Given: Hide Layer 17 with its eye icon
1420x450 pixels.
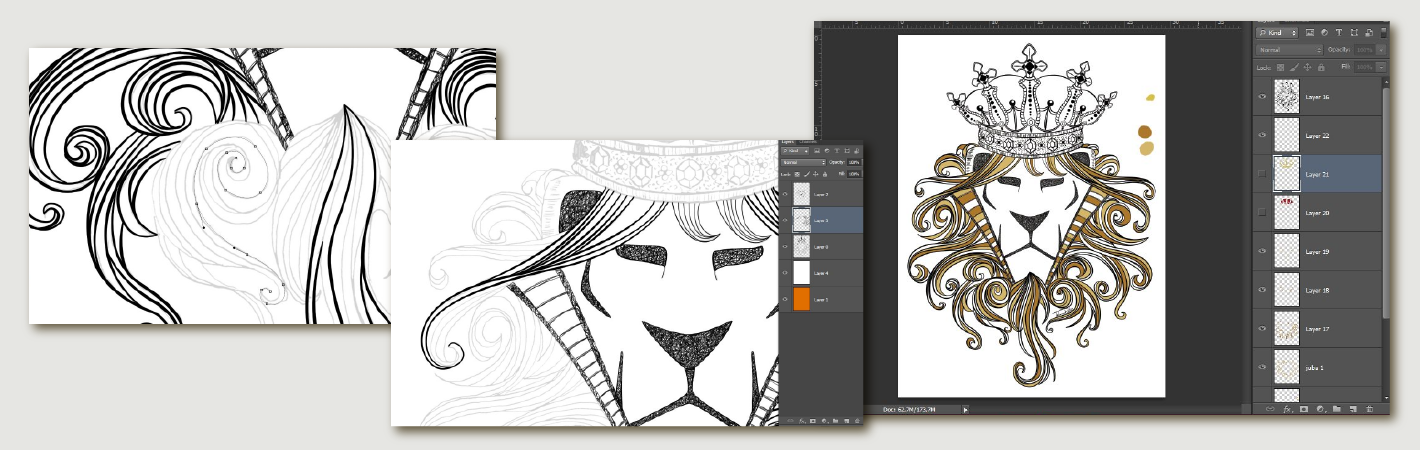Looking at the screenshot, I should pyautogui.click(x=1262, y=328).
